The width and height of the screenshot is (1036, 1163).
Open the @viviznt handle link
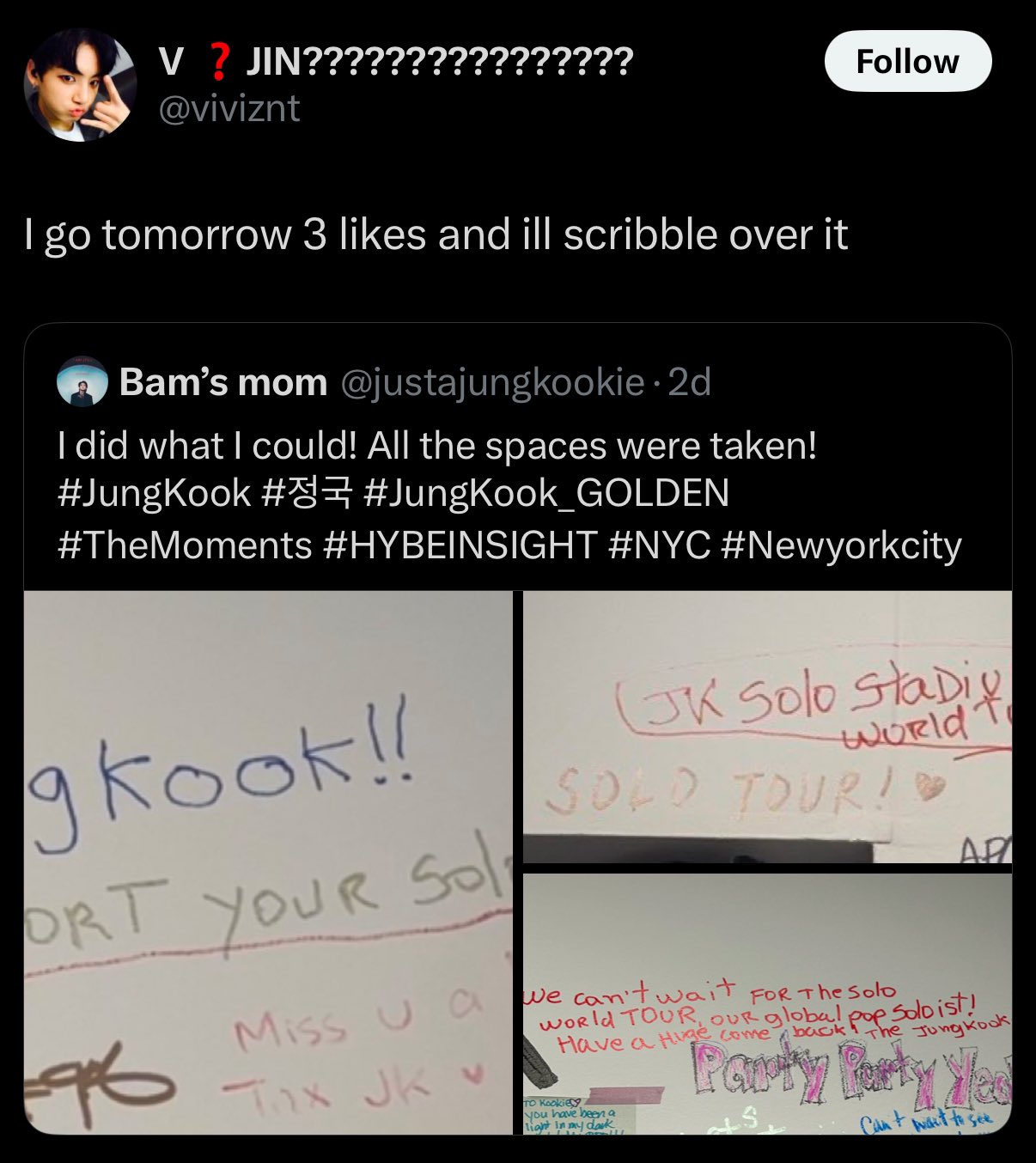pyautogui.click(x=230, y=108)
